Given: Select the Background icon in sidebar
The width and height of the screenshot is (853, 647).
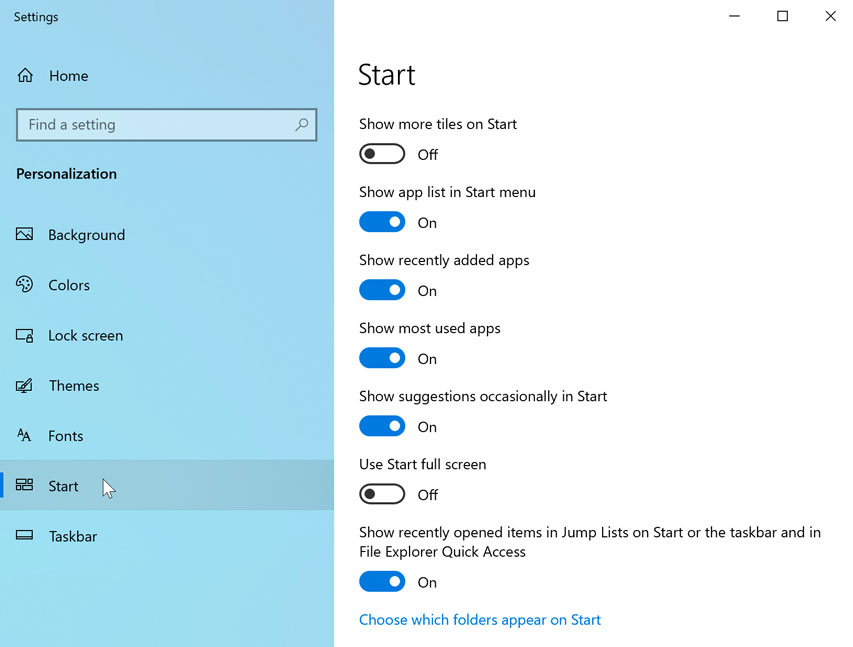Looking at the screenshot, I should tap(24, 234).
